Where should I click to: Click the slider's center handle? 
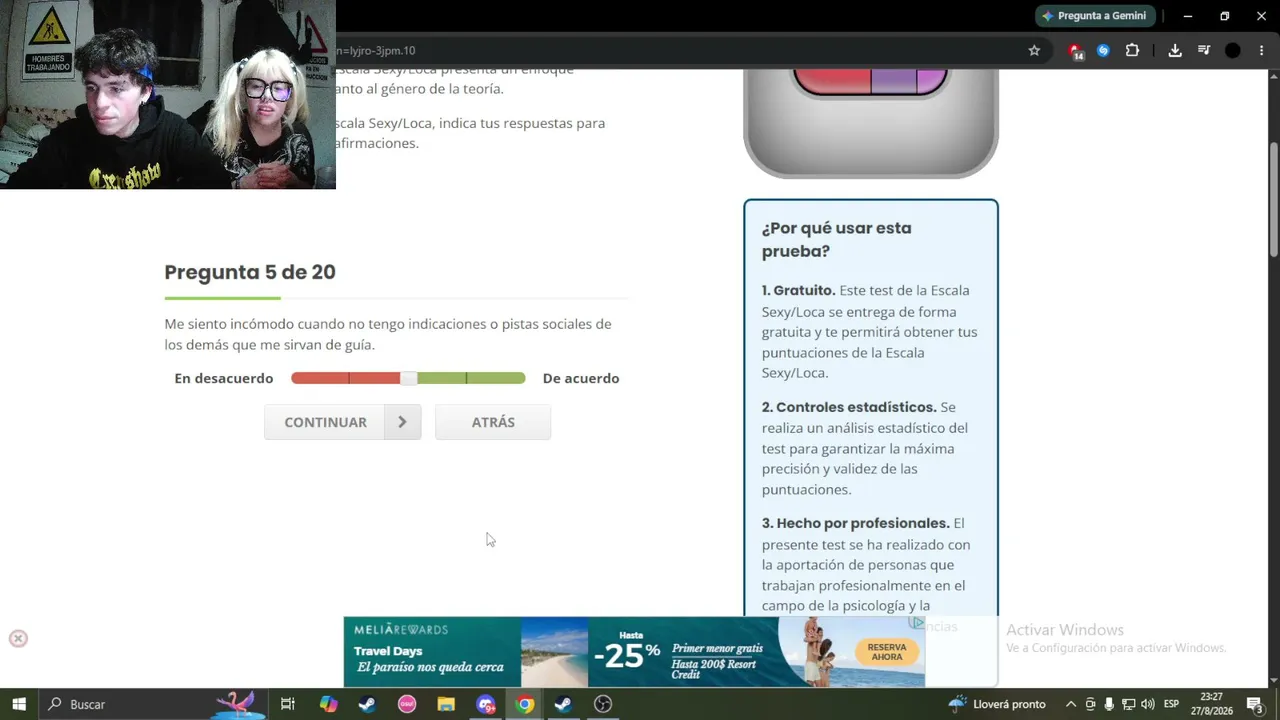pos(408,378)
